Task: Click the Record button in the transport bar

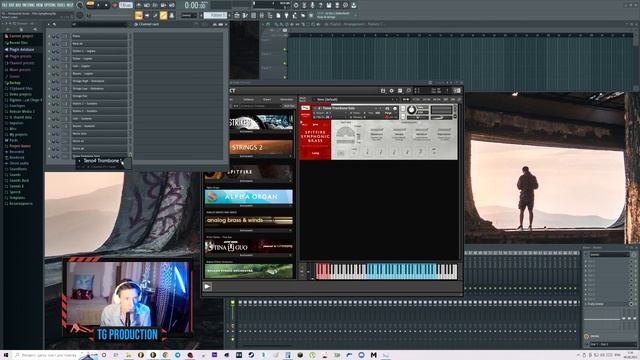Action: tap(114, 5)
